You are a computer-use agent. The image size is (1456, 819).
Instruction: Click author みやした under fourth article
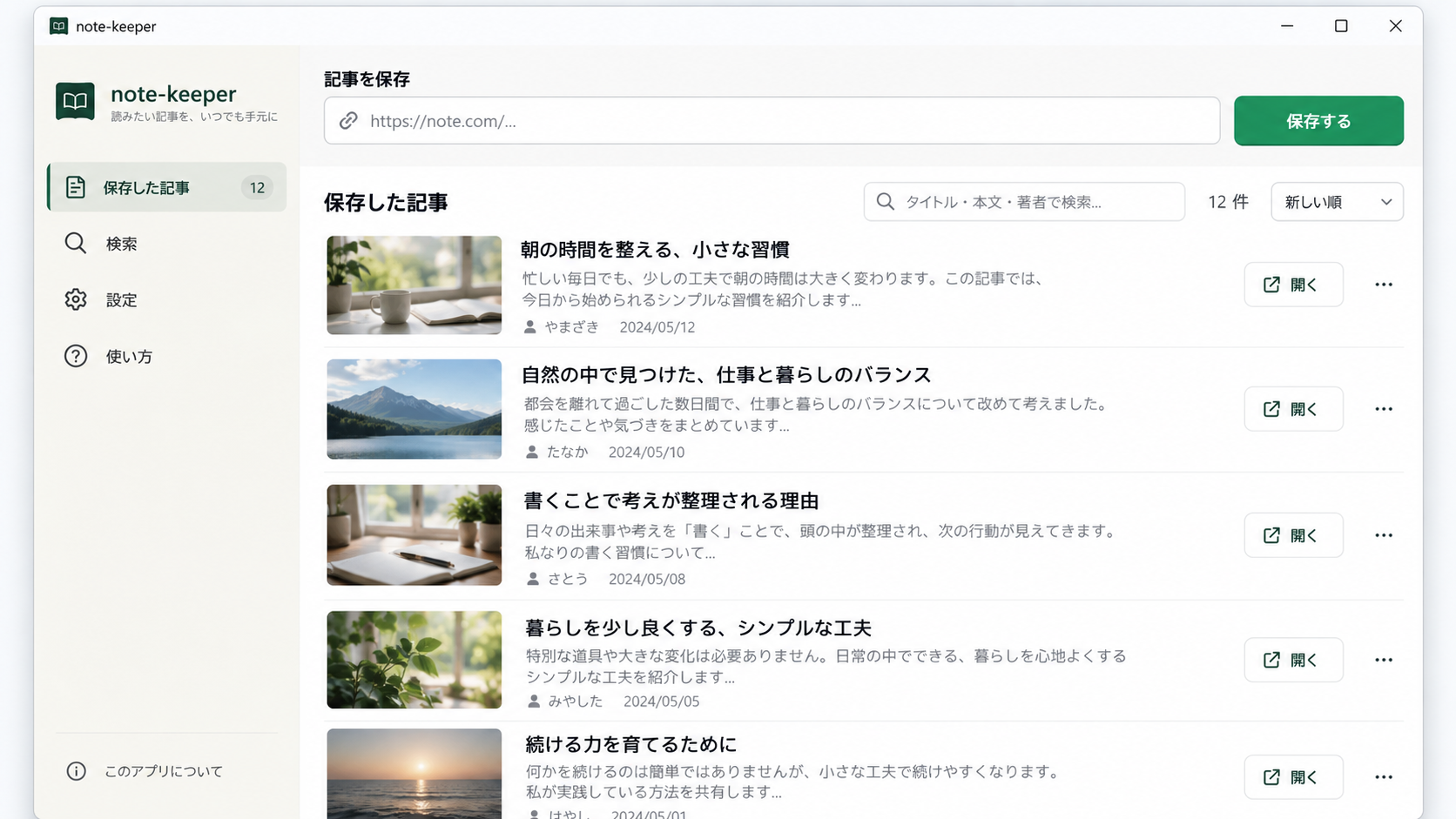click(x=575, y=702)
